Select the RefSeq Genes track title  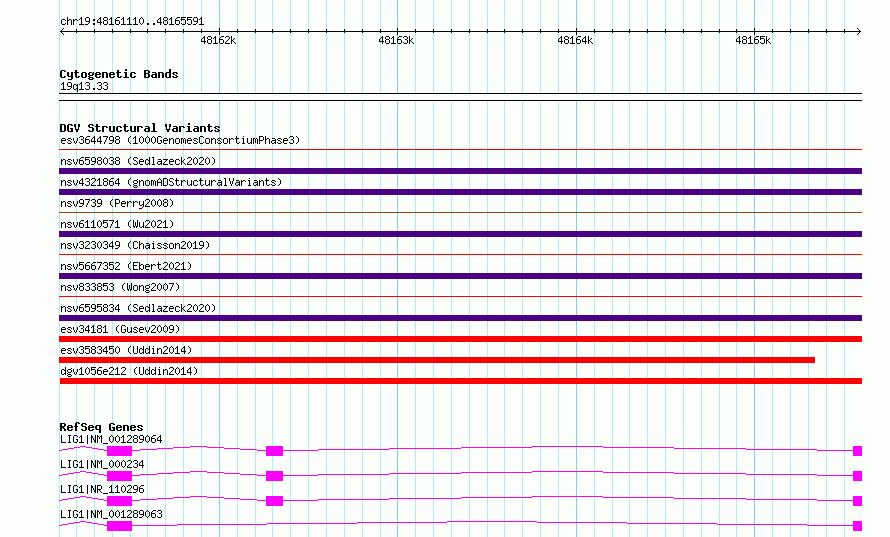101,427
